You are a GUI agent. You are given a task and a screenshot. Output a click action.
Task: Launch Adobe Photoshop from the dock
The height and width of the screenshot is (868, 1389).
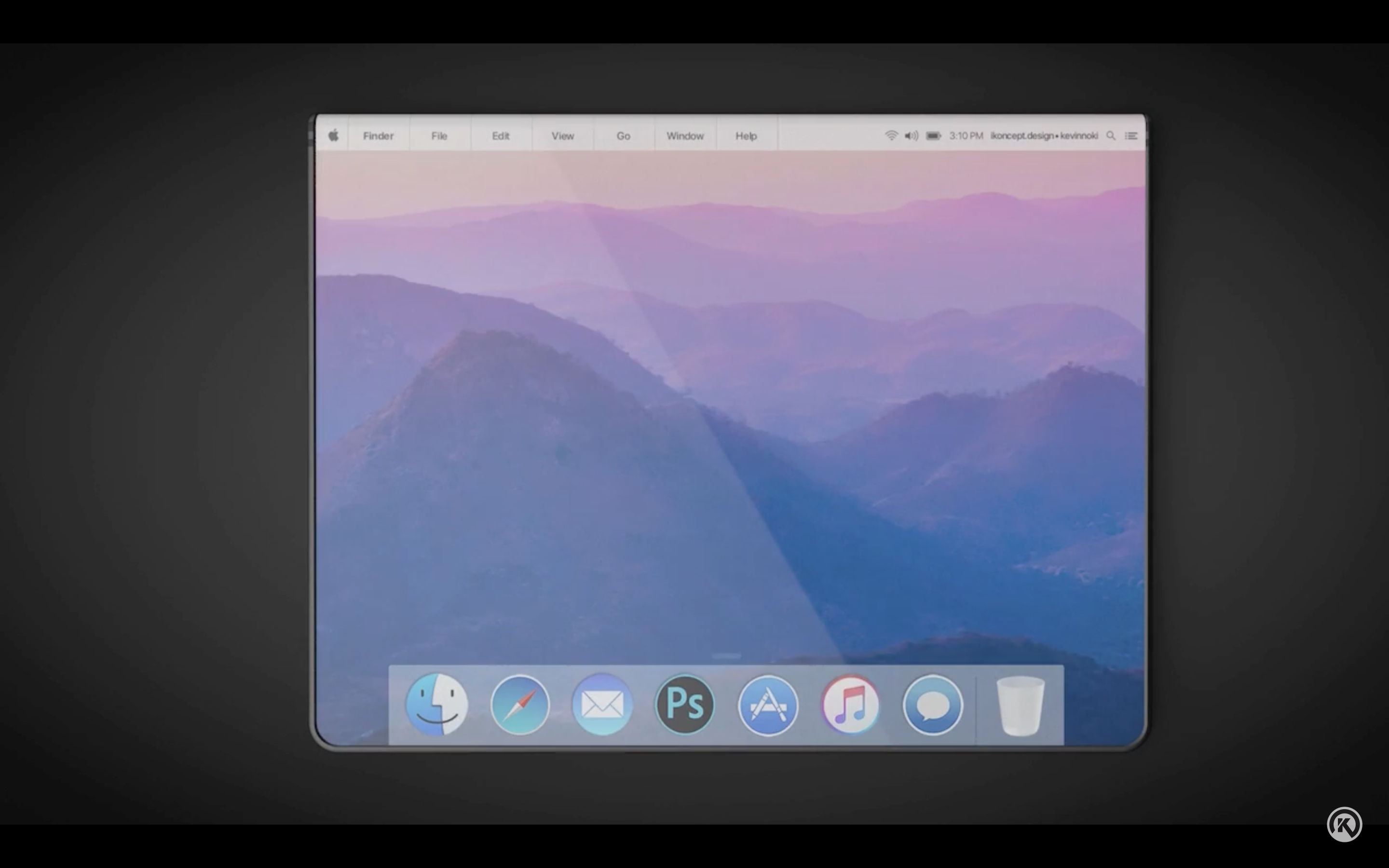point(685,705)
